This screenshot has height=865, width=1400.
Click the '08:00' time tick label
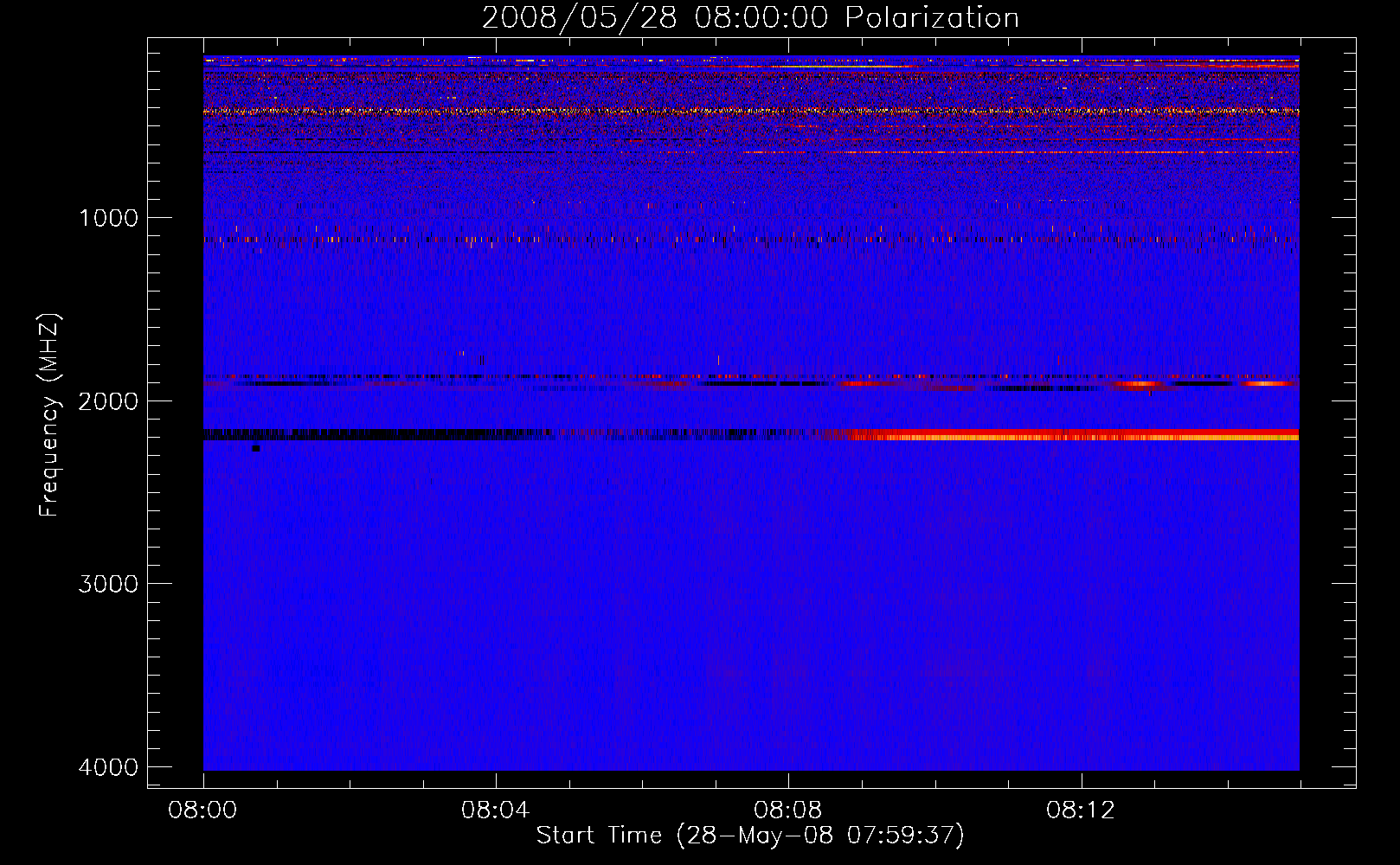203,811
